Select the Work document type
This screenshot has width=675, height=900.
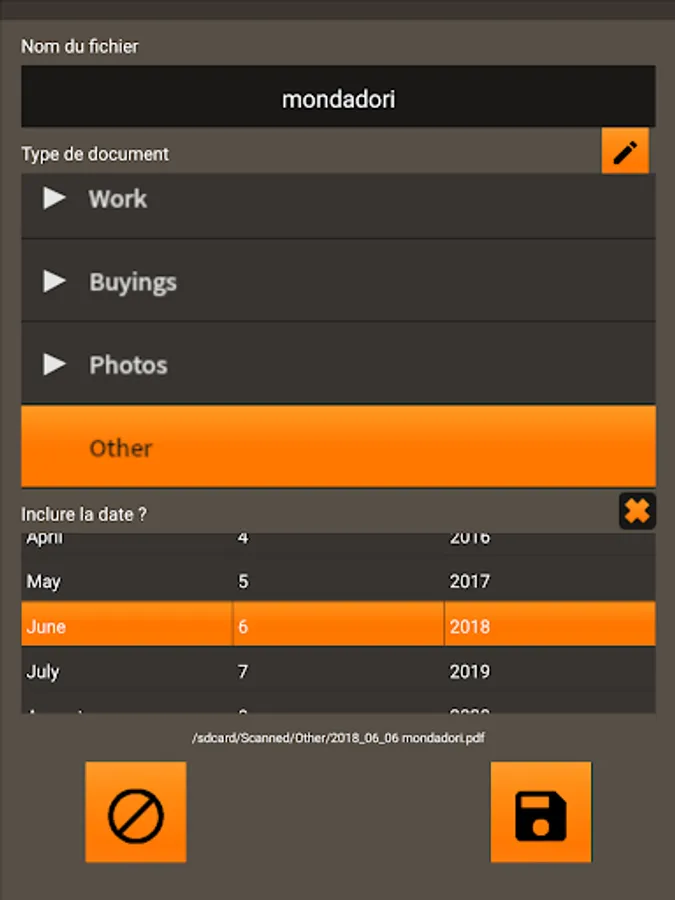118,198
